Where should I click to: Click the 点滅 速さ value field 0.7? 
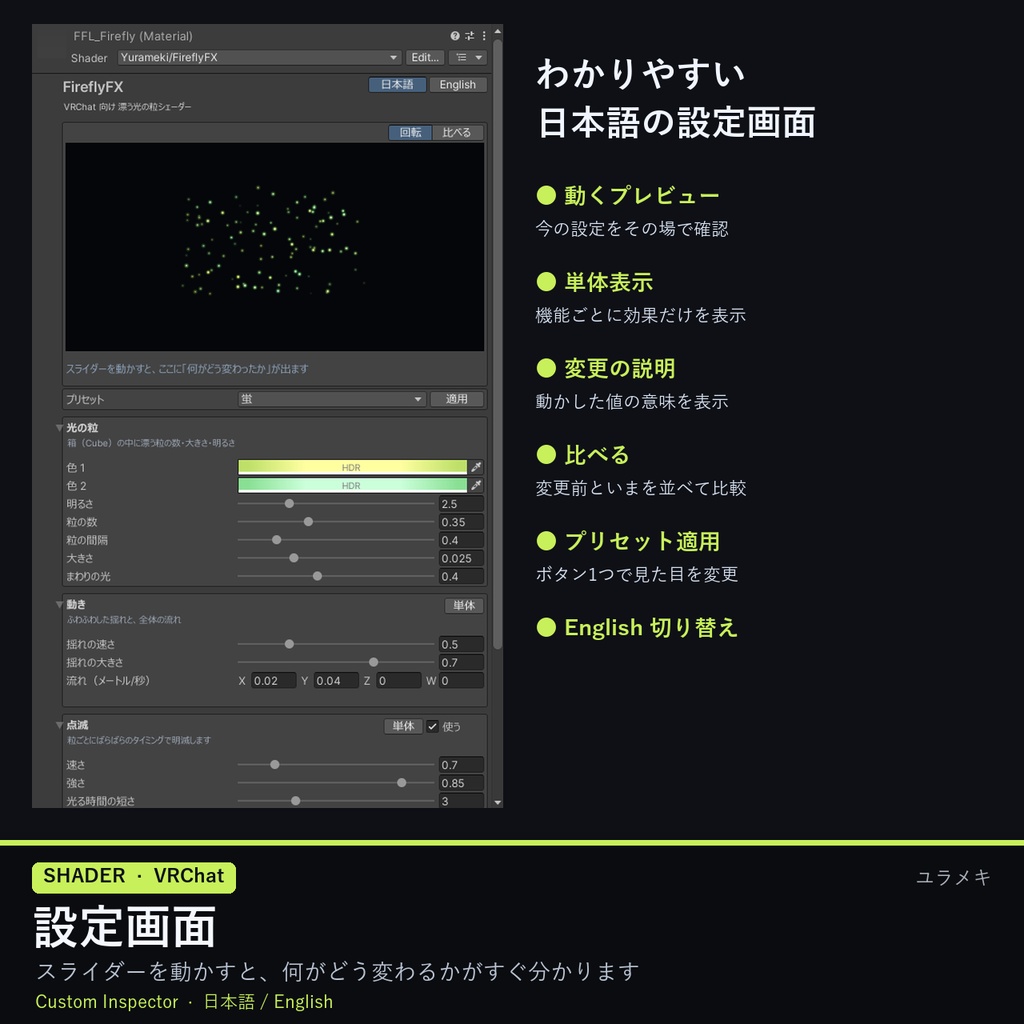pos(461,765)
